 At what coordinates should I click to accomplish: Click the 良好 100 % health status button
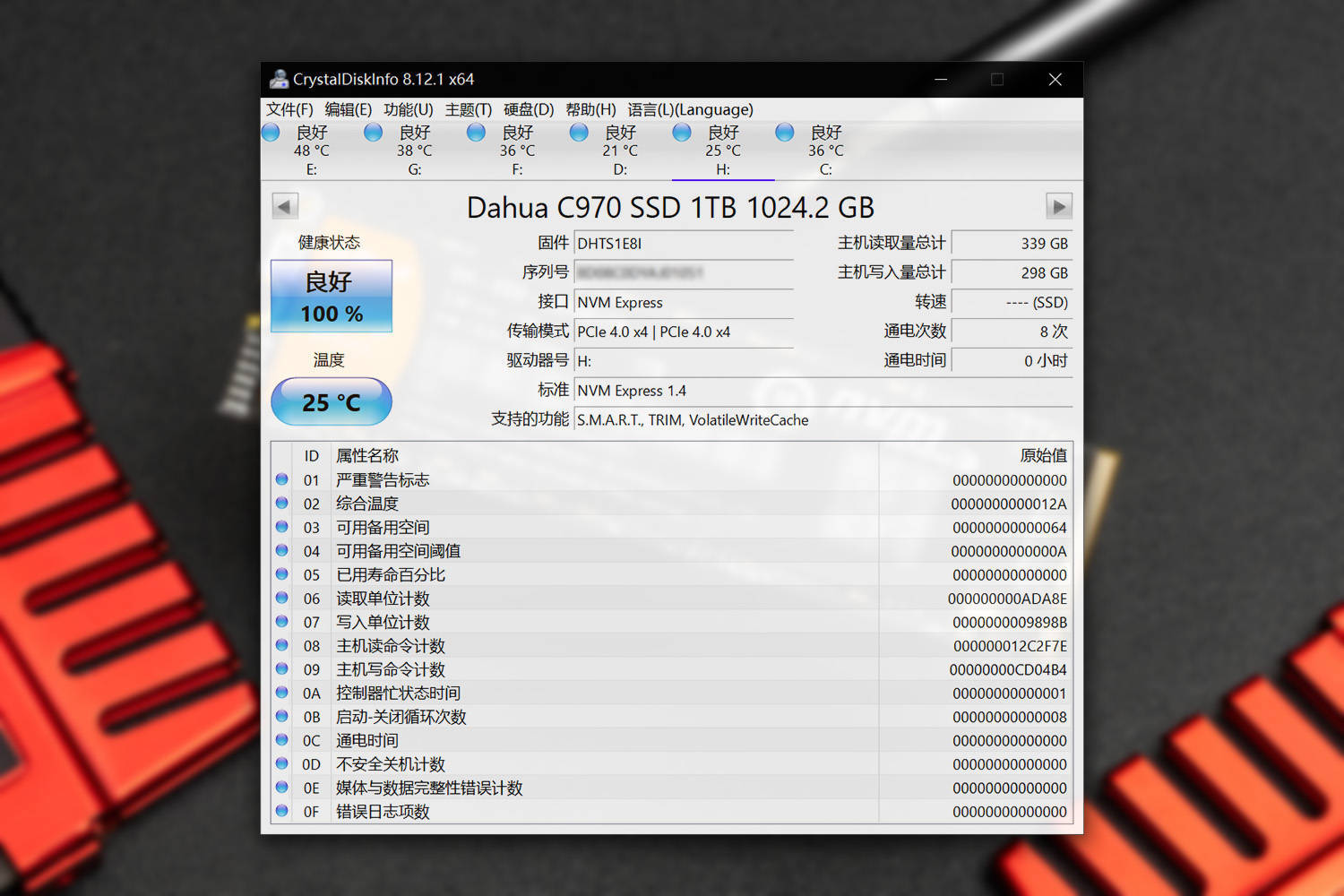[332, 297]
